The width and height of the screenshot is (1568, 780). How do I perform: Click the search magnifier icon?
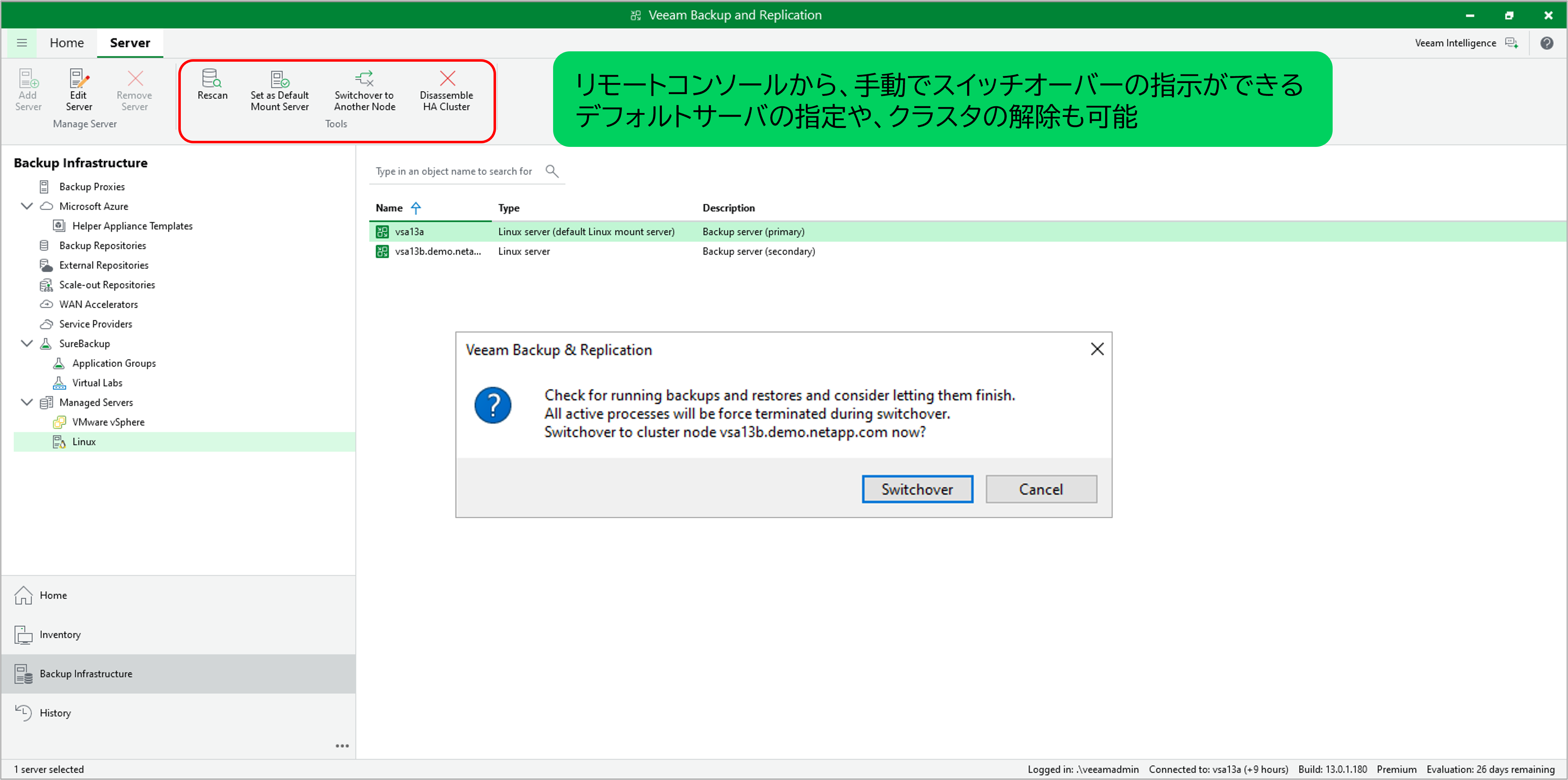tap(551, 171)
